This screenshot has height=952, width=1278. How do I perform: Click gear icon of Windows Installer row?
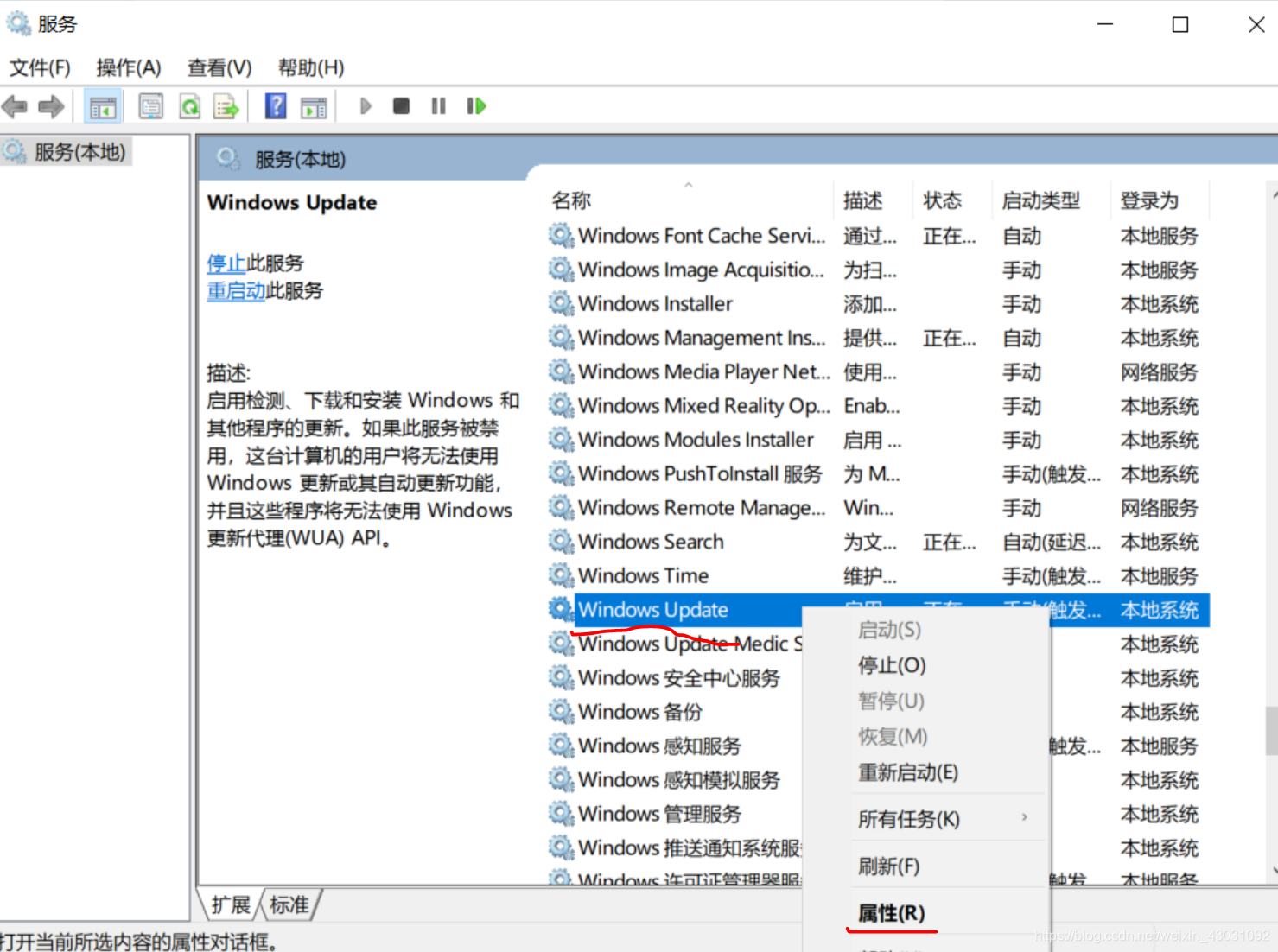point(561,303)
